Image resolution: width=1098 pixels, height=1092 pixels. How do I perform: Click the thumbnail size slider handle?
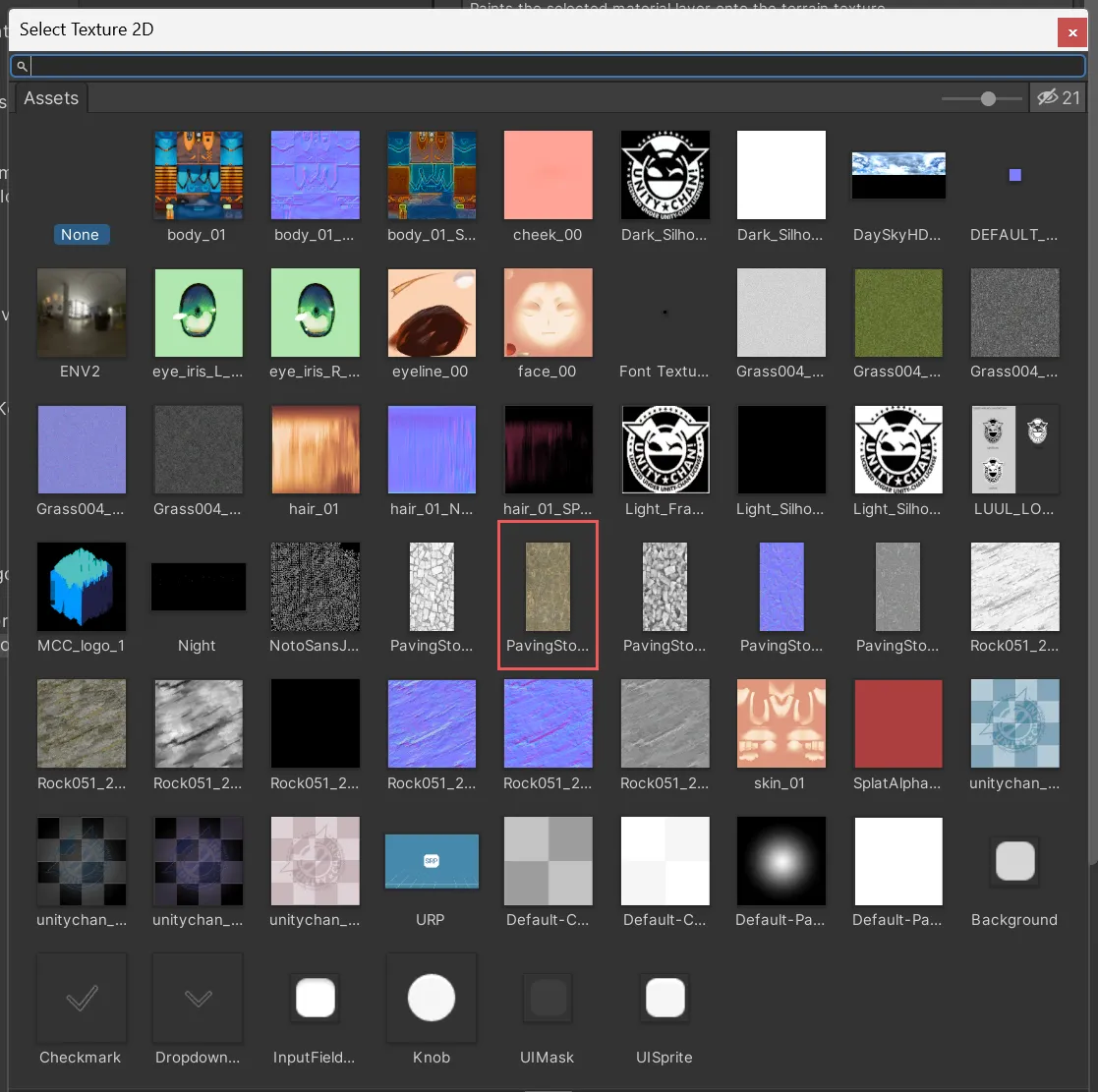988,98
